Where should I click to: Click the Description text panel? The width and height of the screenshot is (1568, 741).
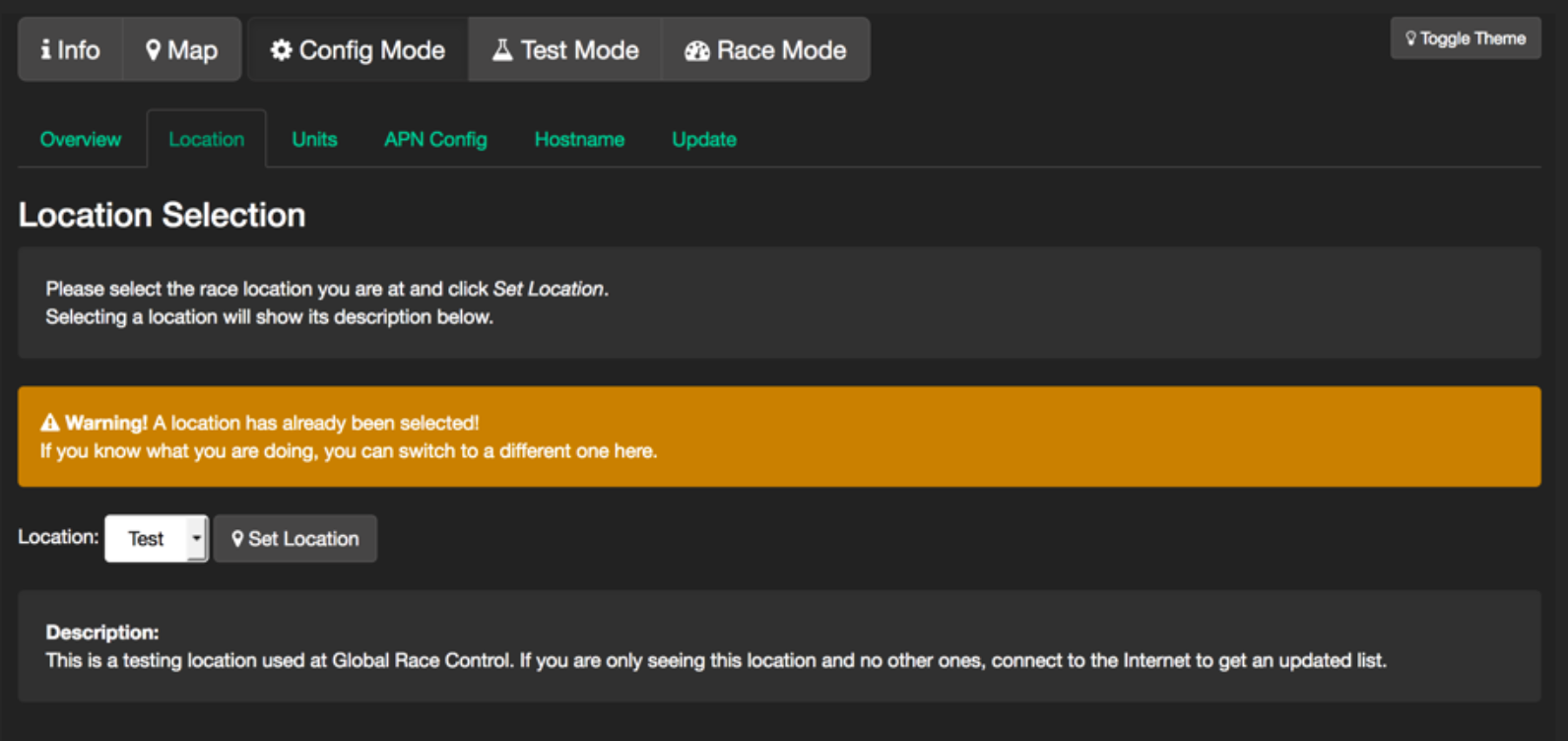pos(778,646)
